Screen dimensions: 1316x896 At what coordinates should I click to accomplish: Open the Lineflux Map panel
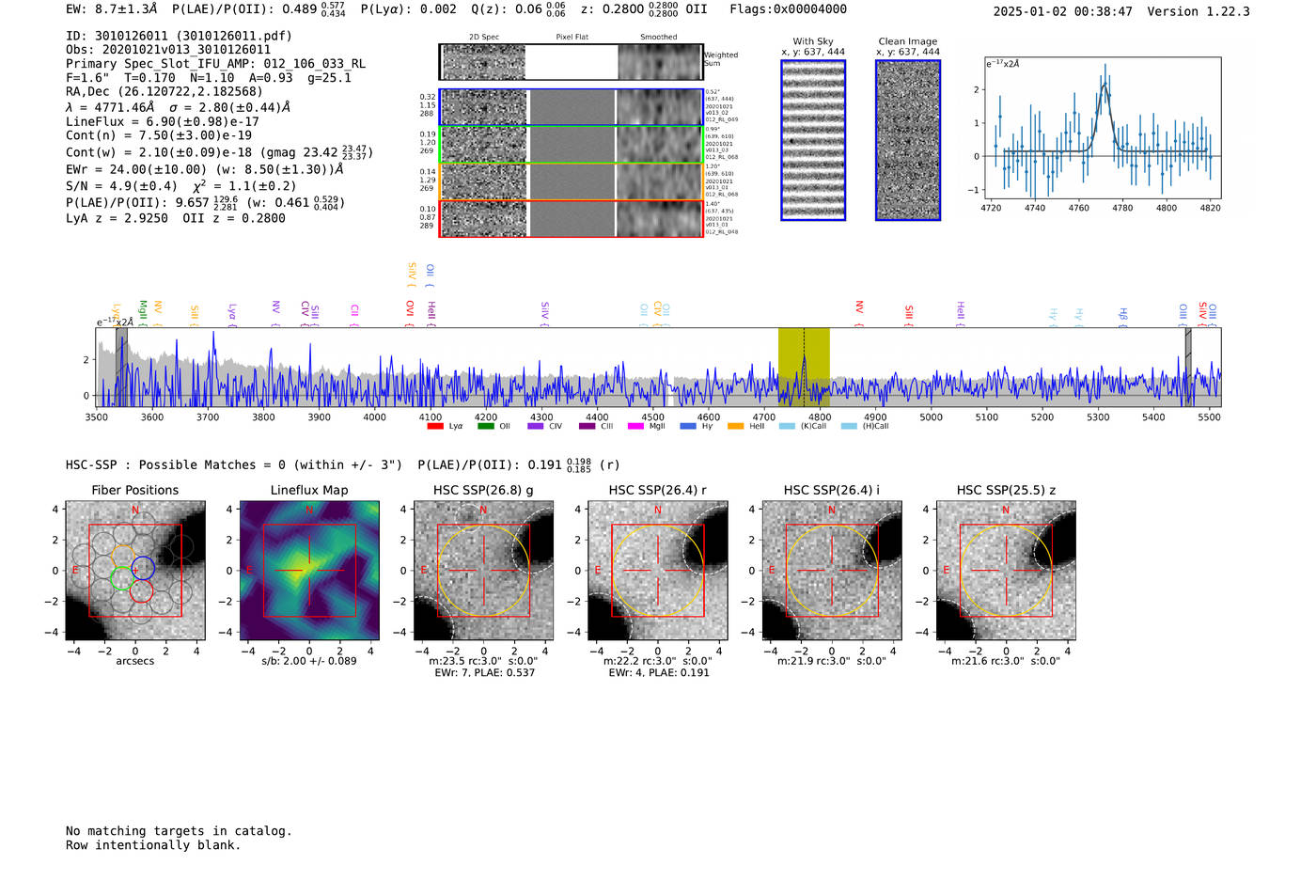(x=309, y=571)
